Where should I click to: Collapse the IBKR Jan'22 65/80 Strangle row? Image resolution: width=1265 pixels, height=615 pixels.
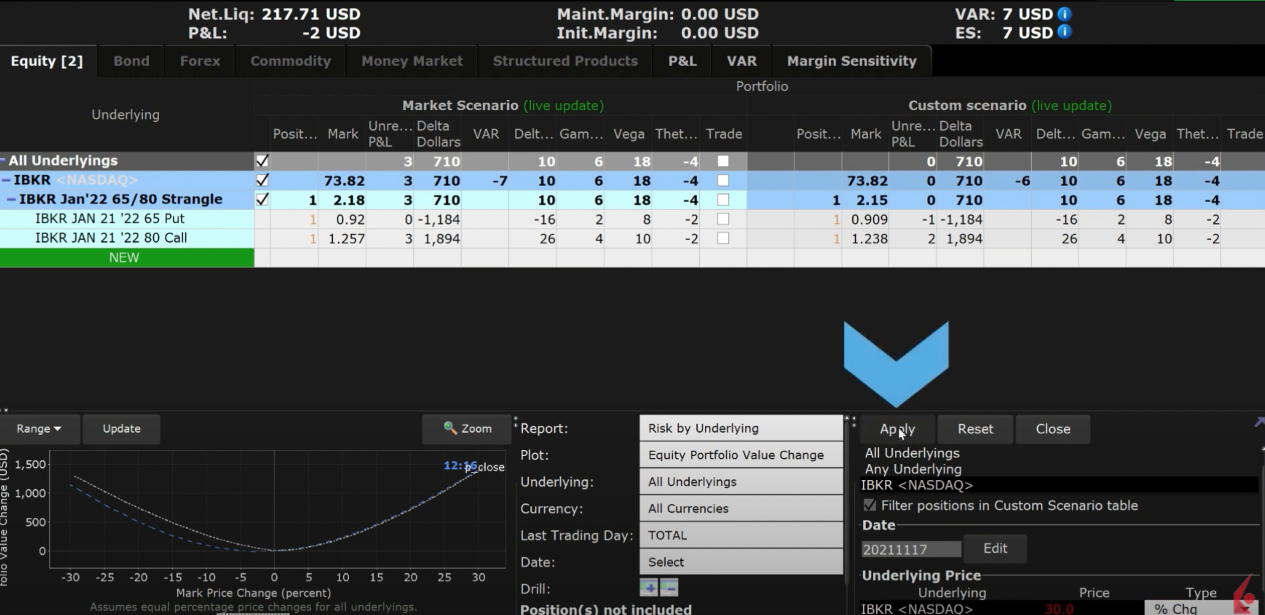coord(12,199)
